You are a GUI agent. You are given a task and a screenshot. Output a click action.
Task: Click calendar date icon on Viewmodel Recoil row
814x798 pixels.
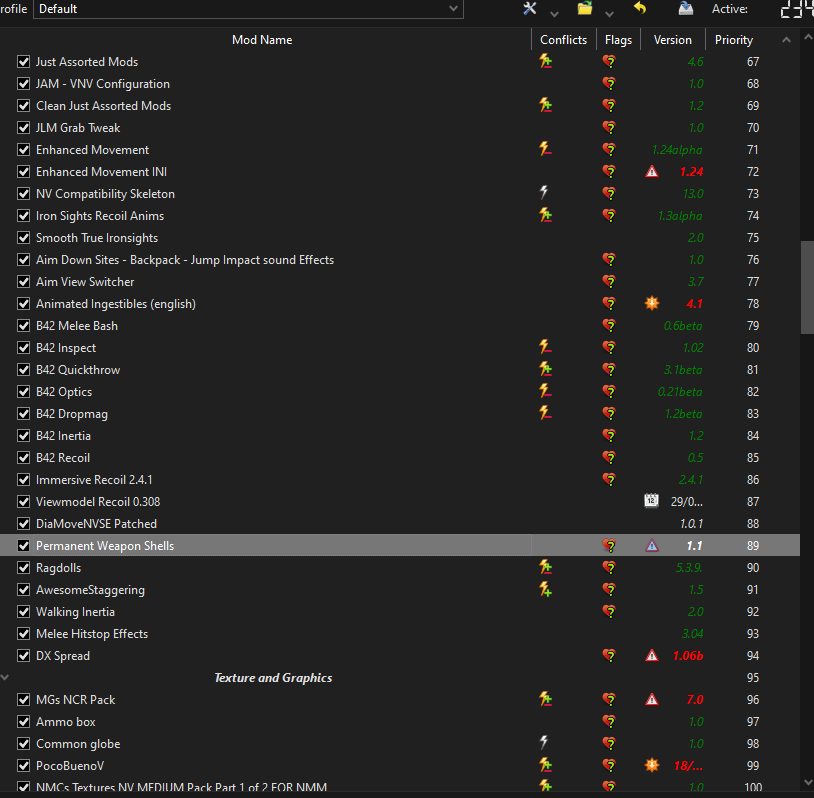pyautogui.click(x=651, y=501)
